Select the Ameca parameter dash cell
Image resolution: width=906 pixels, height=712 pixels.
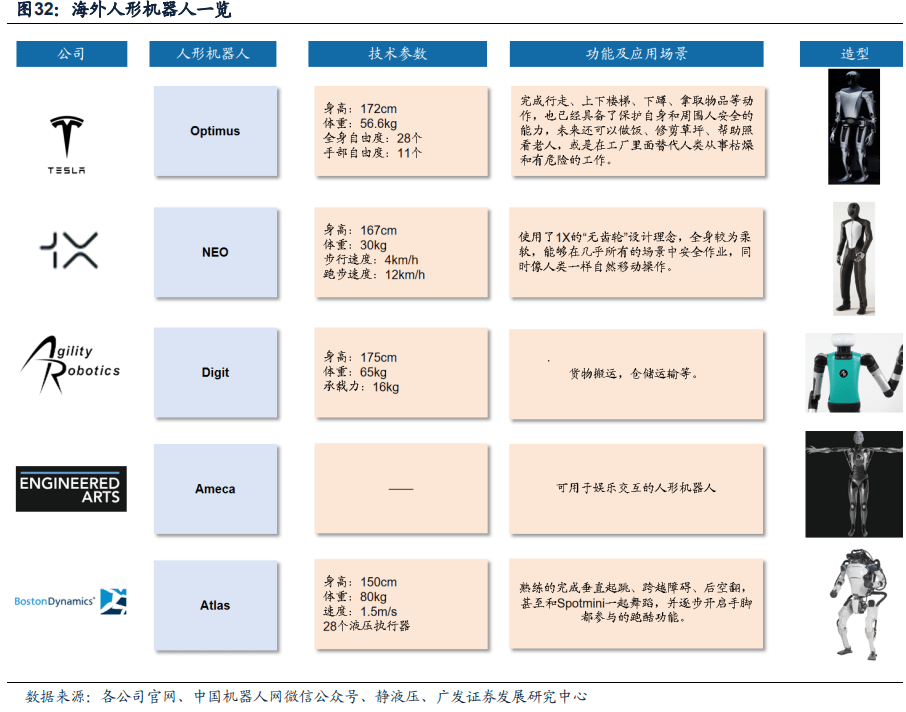pos(400,488)
